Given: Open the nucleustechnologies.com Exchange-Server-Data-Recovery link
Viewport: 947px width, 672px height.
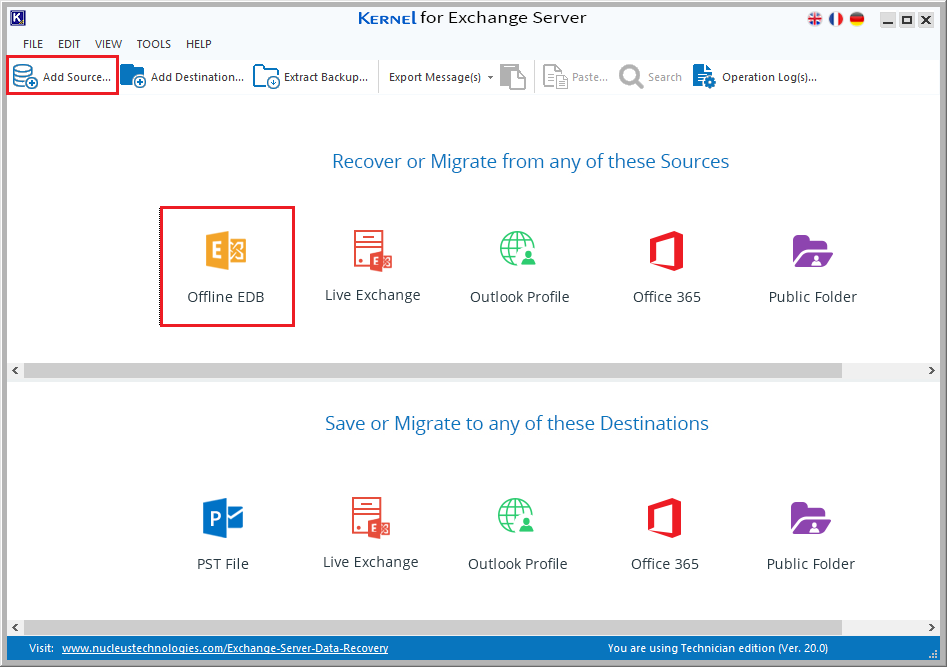Looking at the screenshot, I should (x=225, y=648).
